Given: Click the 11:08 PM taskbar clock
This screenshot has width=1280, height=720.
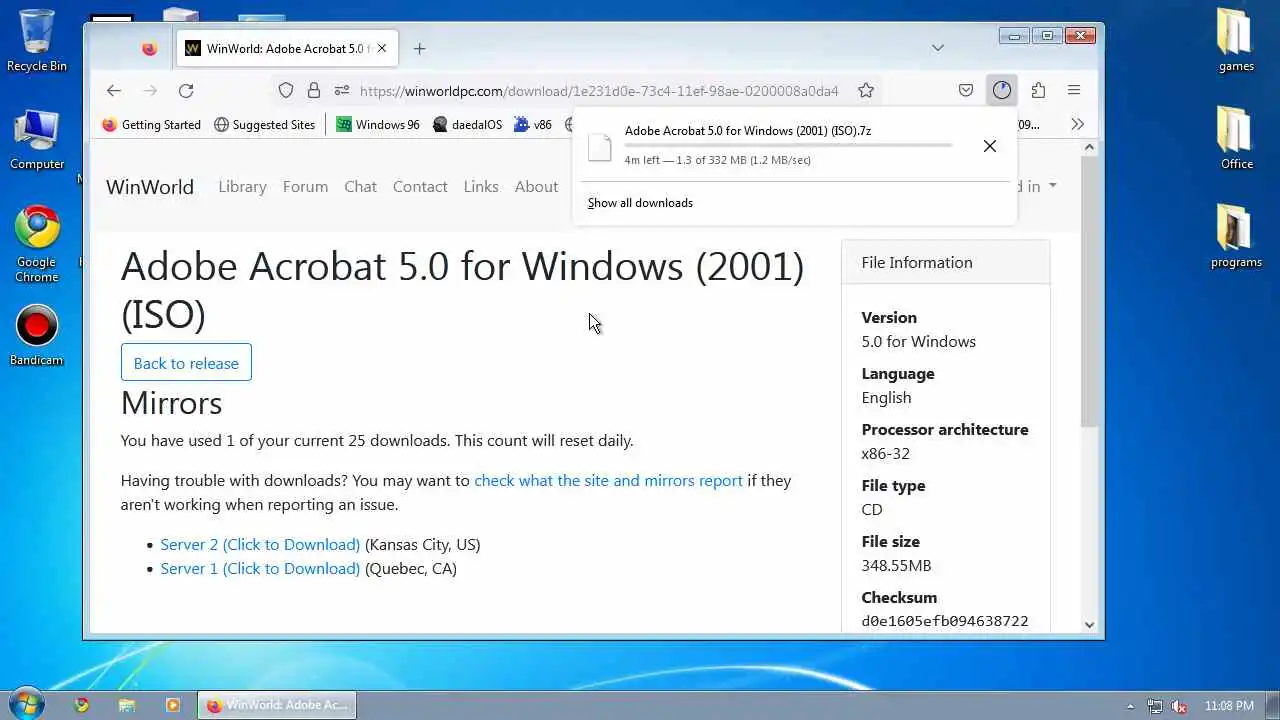Looking at the screenshot, I should click(x=1229, y=706).
